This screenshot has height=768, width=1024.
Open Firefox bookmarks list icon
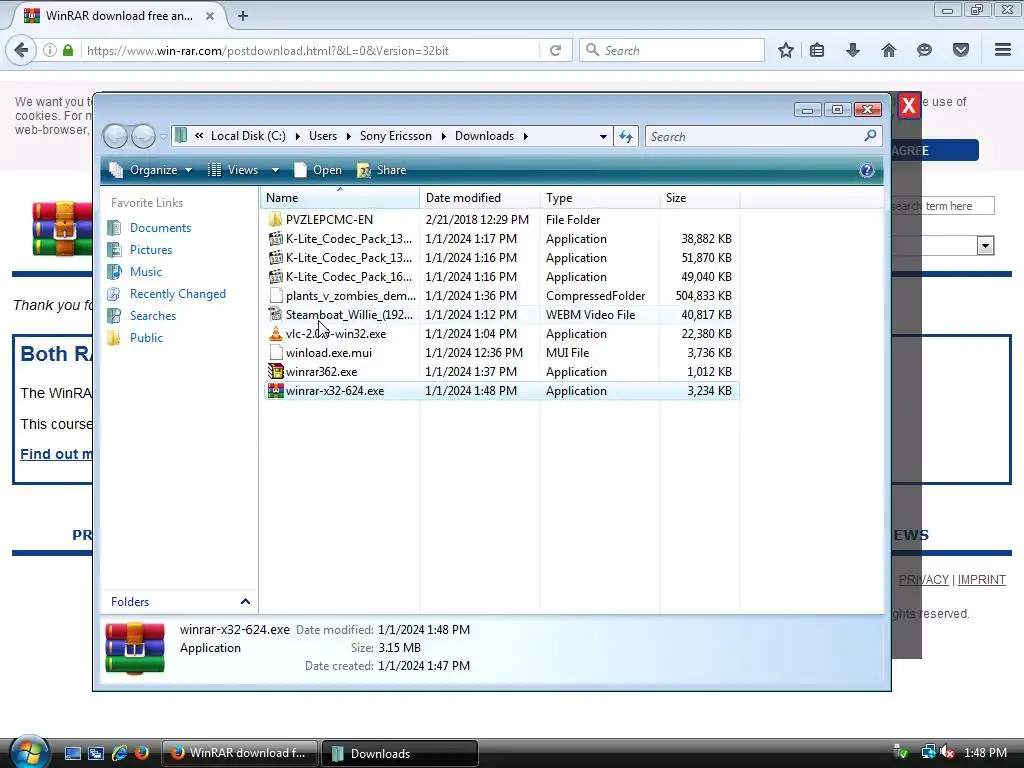tap(817, 50)
